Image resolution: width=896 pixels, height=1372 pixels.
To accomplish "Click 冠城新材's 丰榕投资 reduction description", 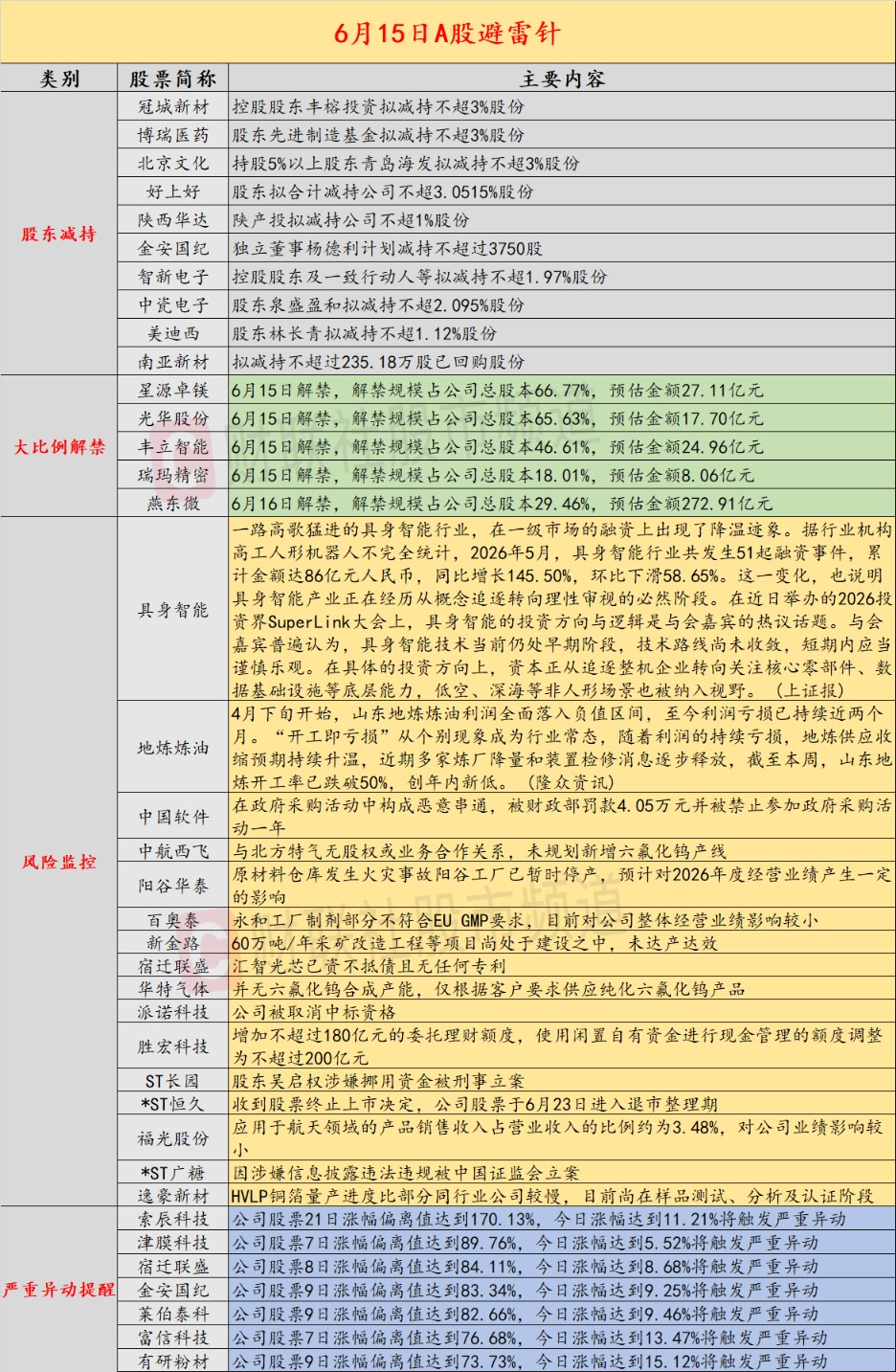I will (378, 106).
